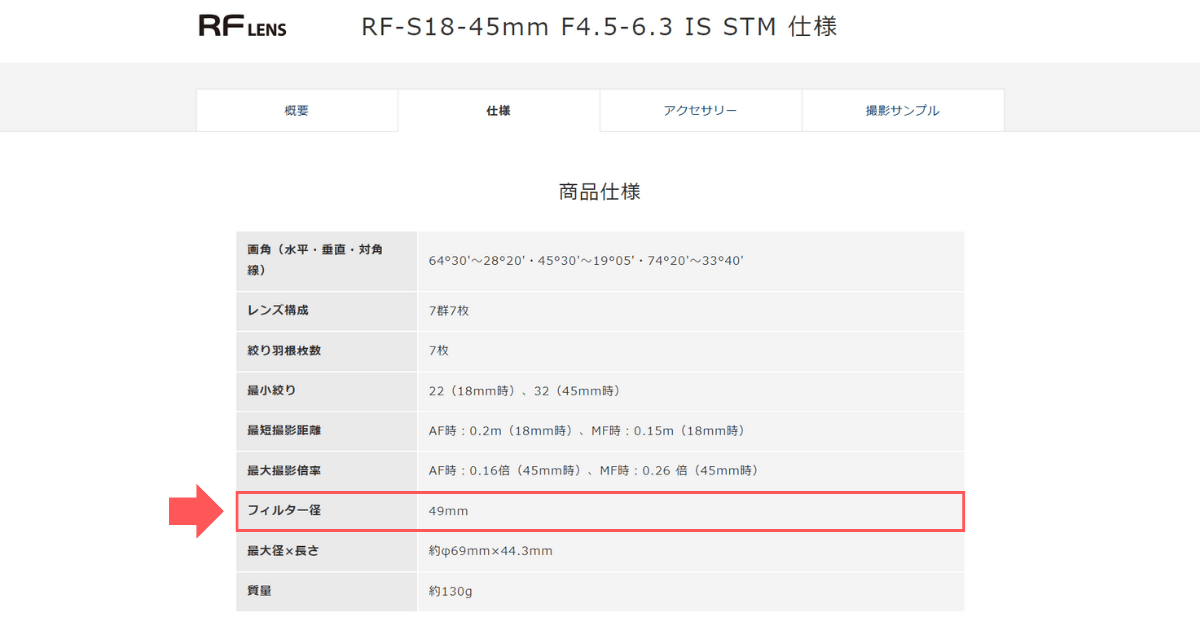Open the 仕様 tab

point(498,110)
